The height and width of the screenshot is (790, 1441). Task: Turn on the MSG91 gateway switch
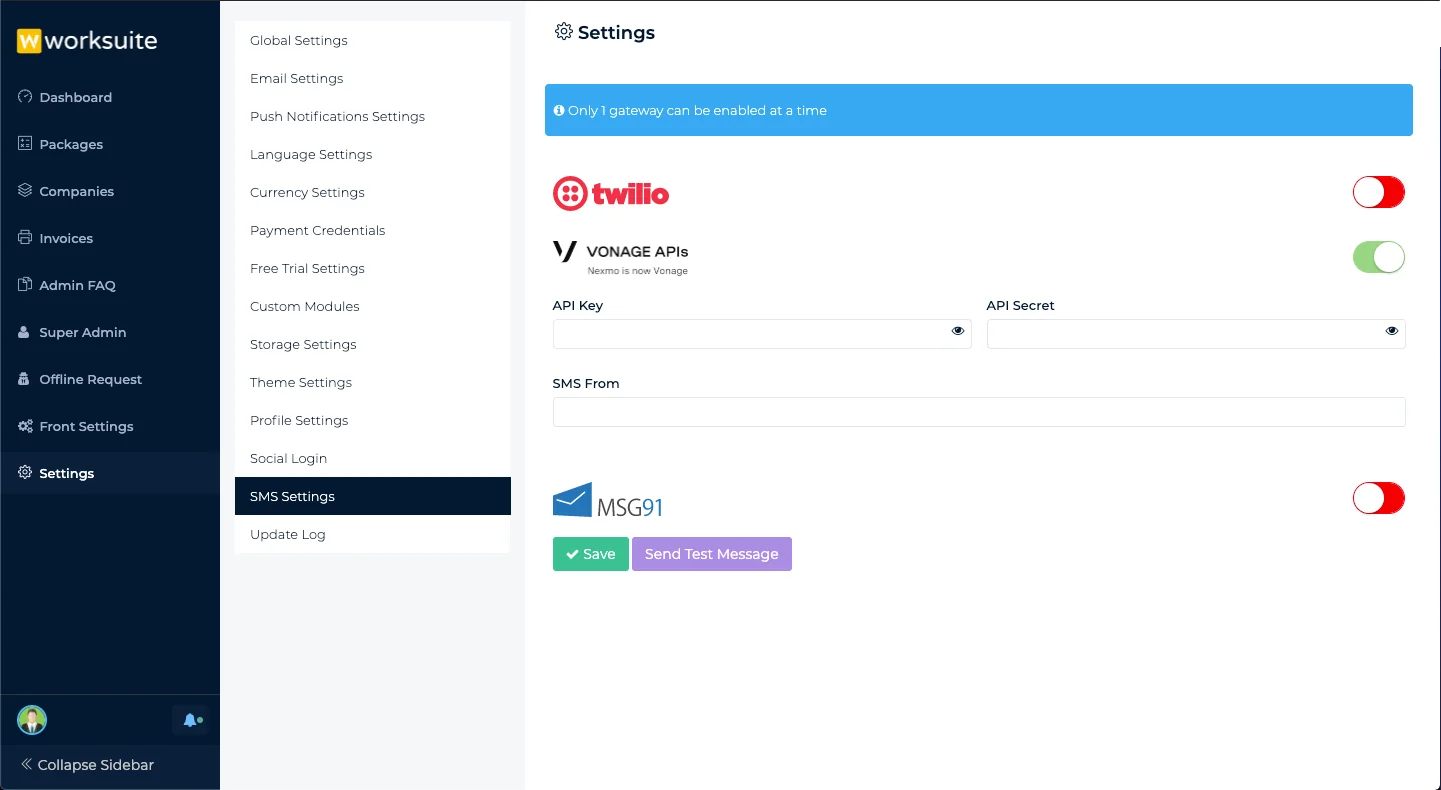(1378, 498)
